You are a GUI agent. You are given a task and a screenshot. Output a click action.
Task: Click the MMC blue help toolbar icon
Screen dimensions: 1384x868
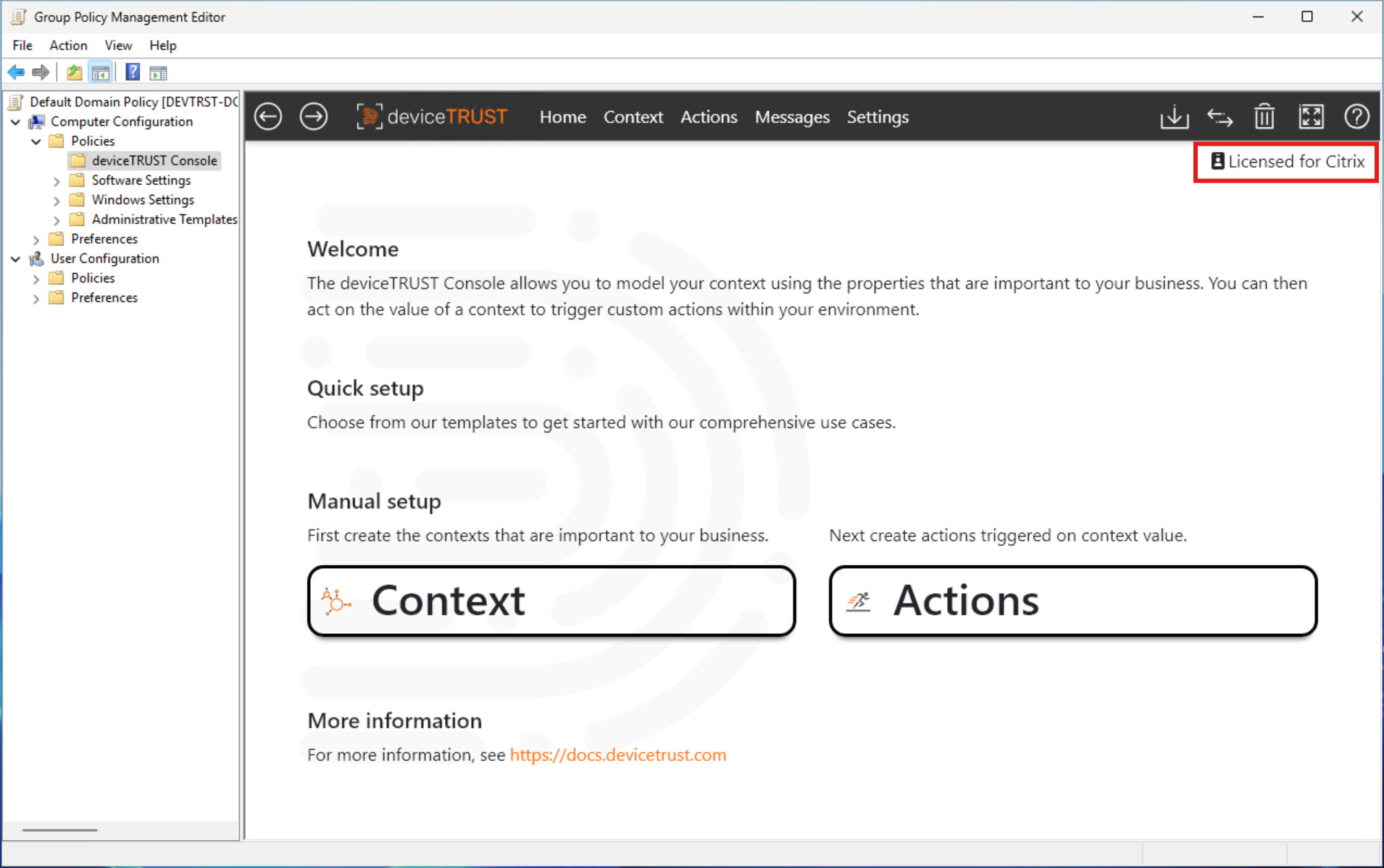click(x=133, y=72)
